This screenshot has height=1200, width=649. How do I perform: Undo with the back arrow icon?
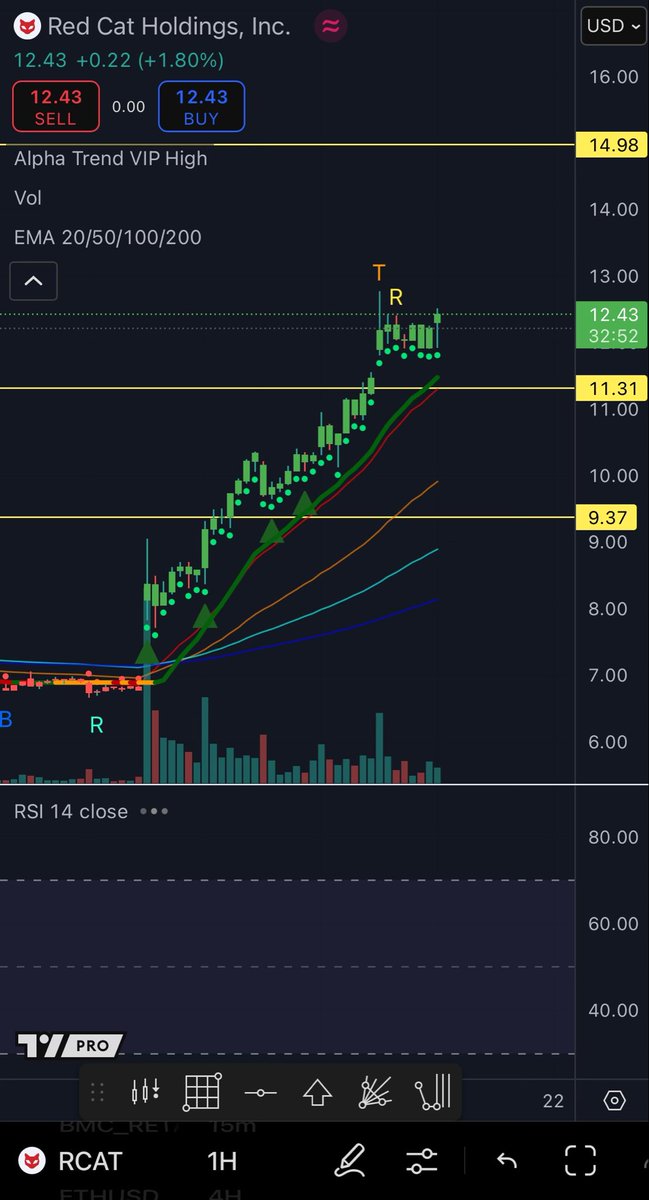point(506,1161)
